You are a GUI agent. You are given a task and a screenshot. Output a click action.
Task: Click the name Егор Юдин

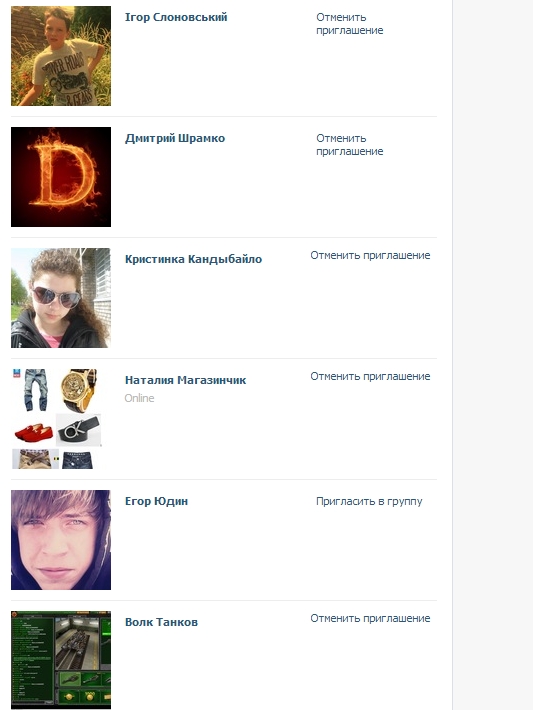click(156, 501)
